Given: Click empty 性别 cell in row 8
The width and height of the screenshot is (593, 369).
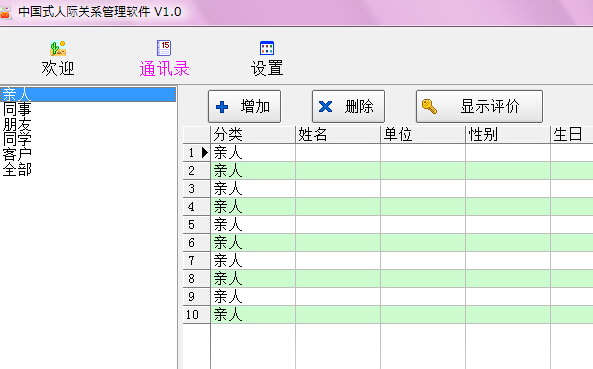Looking at the screenshot, I should [x=508, y=279].
